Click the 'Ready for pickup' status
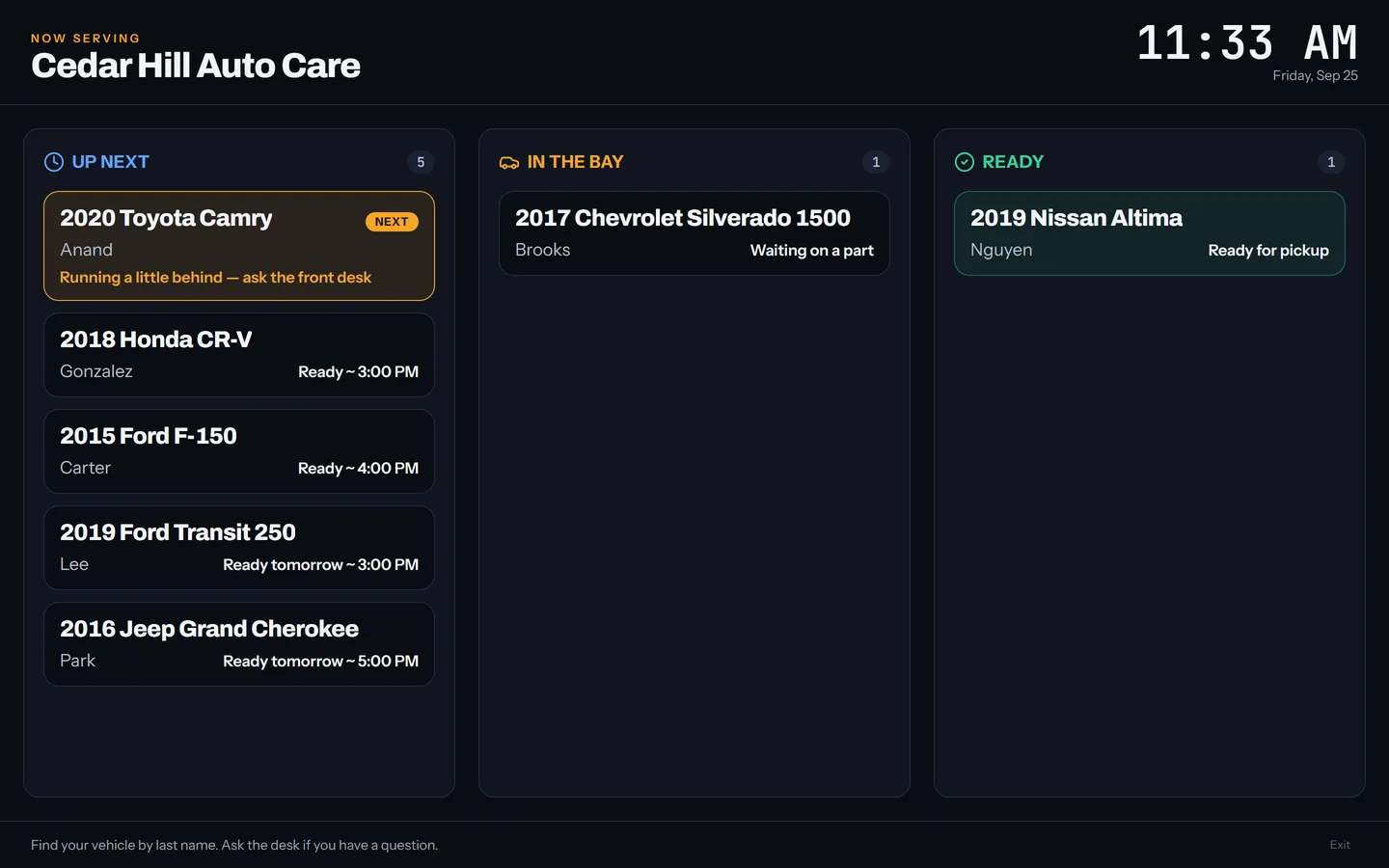 click(1268, 251)
